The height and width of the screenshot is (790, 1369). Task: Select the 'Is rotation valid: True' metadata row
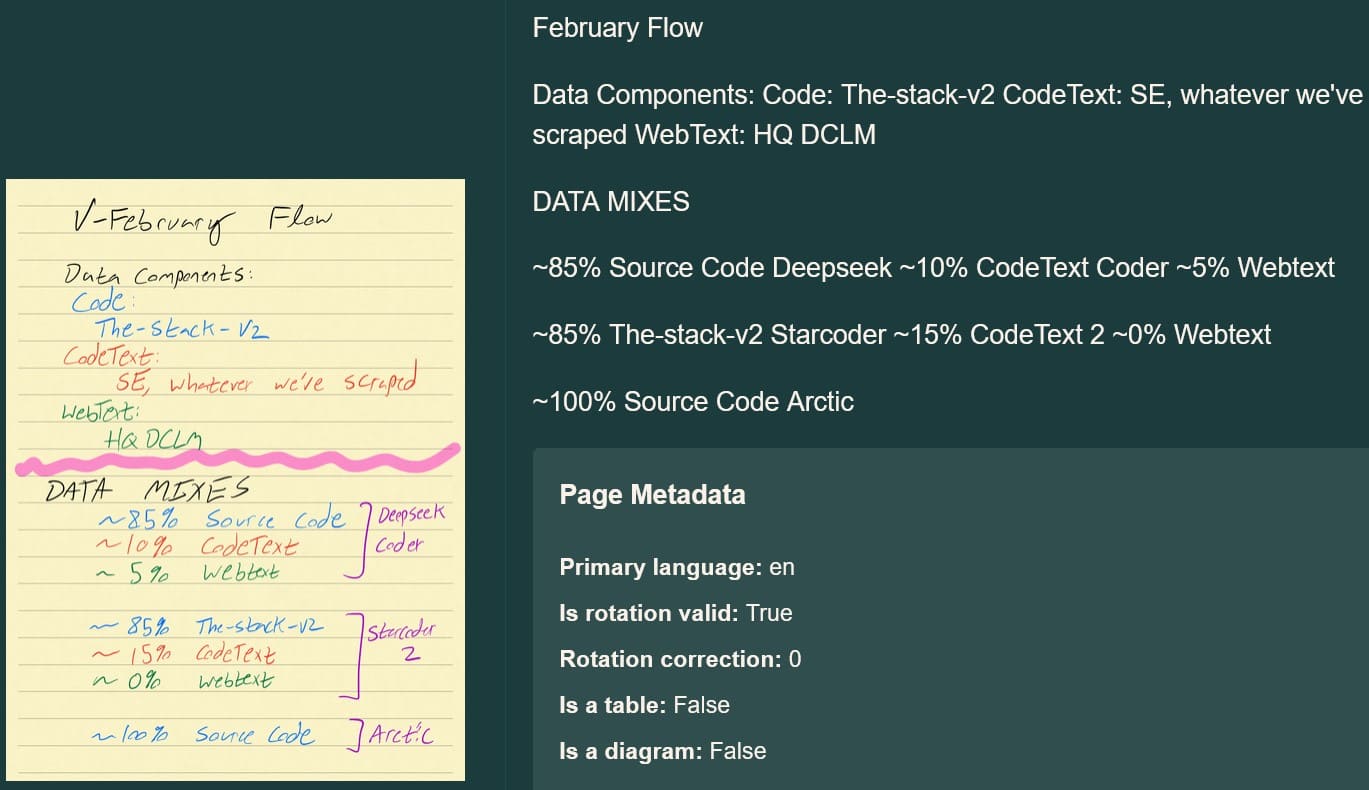point(675,613)
